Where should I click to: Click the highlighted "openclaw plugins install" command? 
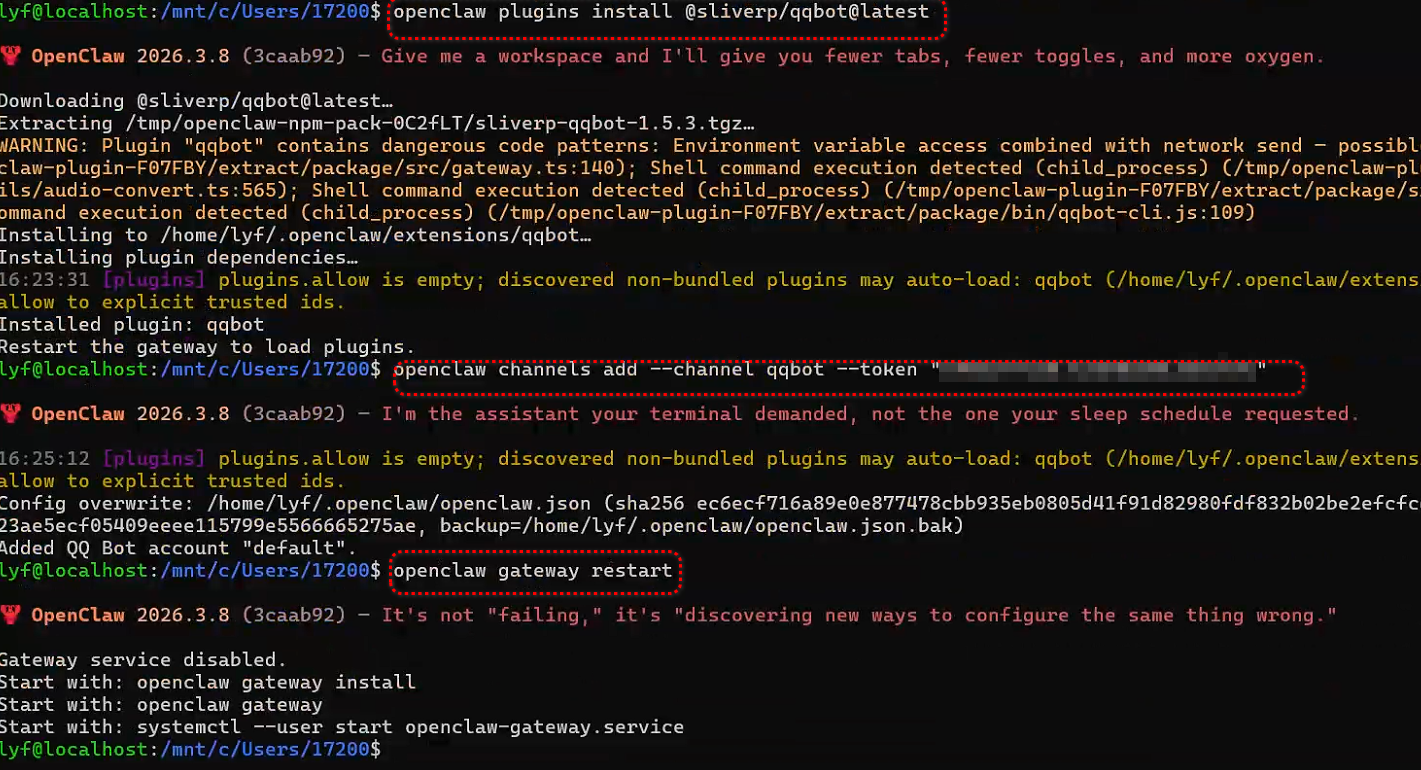(x=661, y=13)
